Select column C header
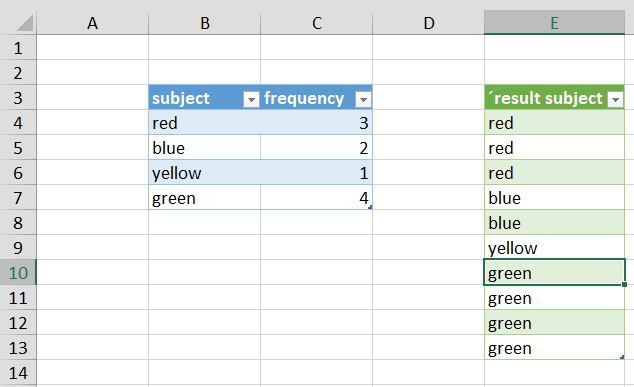 (x=317, y=23)
